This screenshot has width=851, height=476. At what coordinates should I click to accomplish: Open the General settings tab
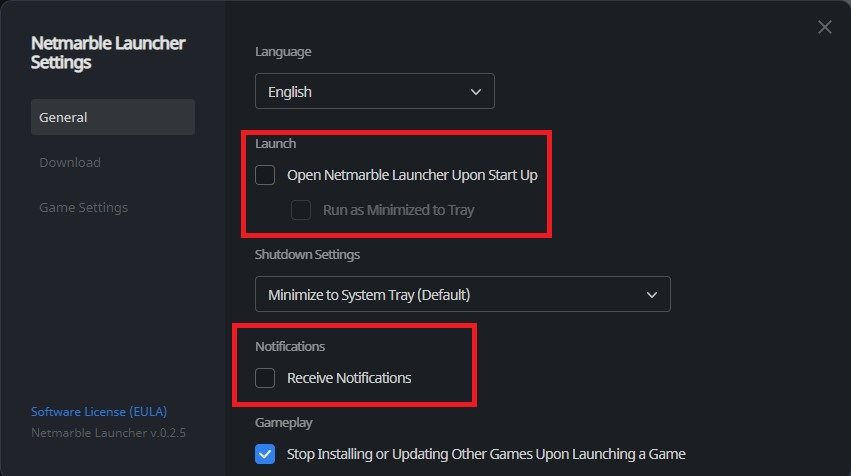113,117
